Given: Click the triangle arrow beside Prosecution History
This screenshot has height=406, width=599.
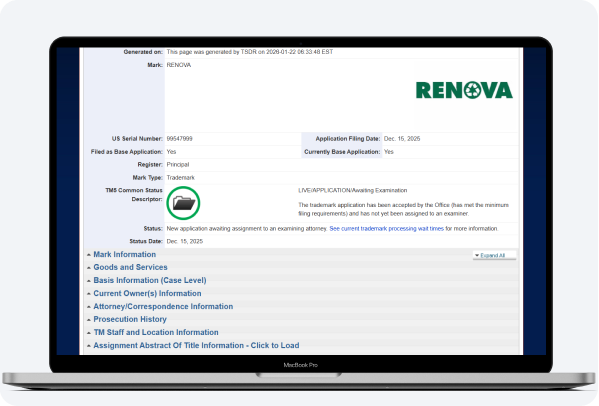Looking at the screenshot, I should 89,320.
